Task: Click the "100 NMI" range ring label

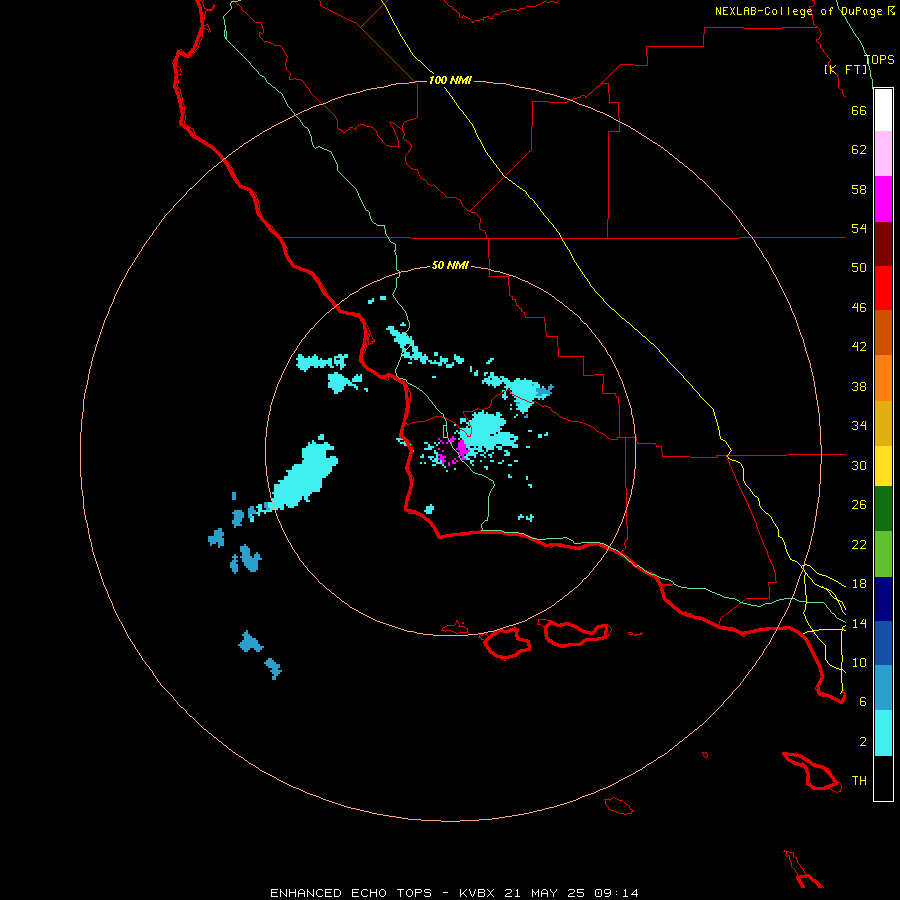Action: coord(450,80)
